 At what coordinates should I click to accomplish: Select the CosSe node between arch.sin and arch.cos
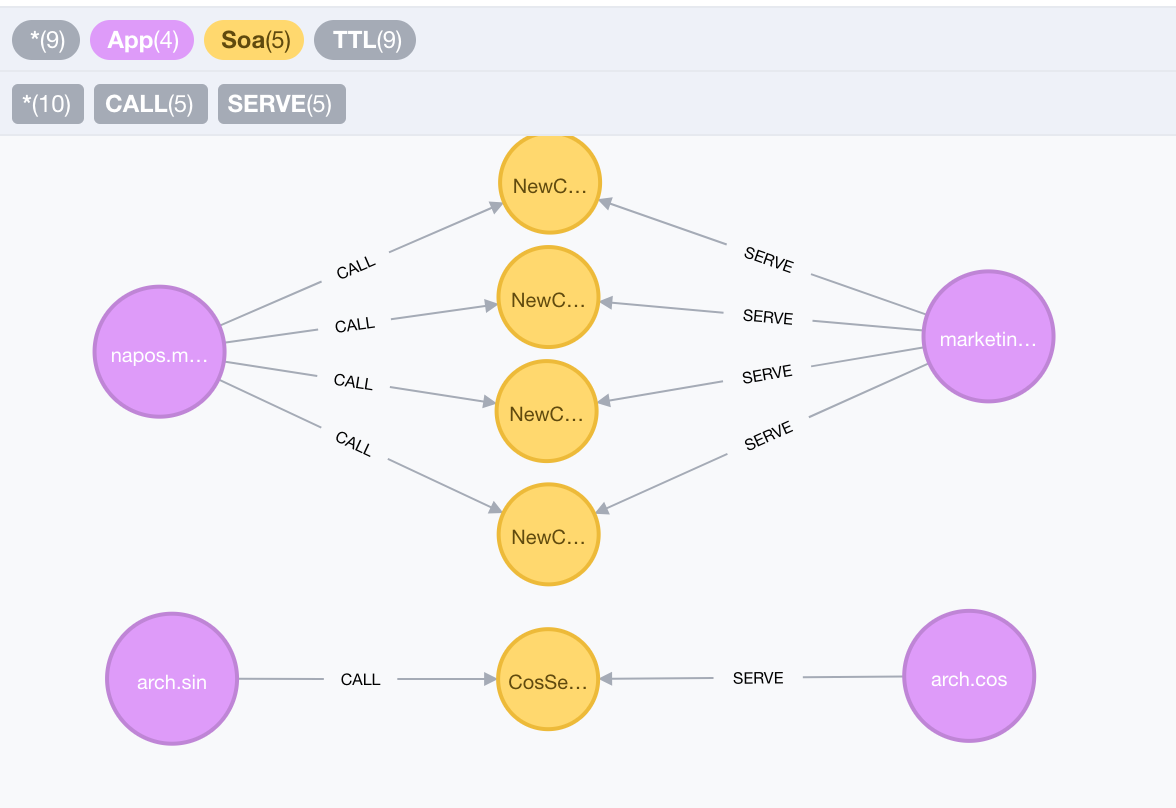pyautogui.click(x=547, y=679)
